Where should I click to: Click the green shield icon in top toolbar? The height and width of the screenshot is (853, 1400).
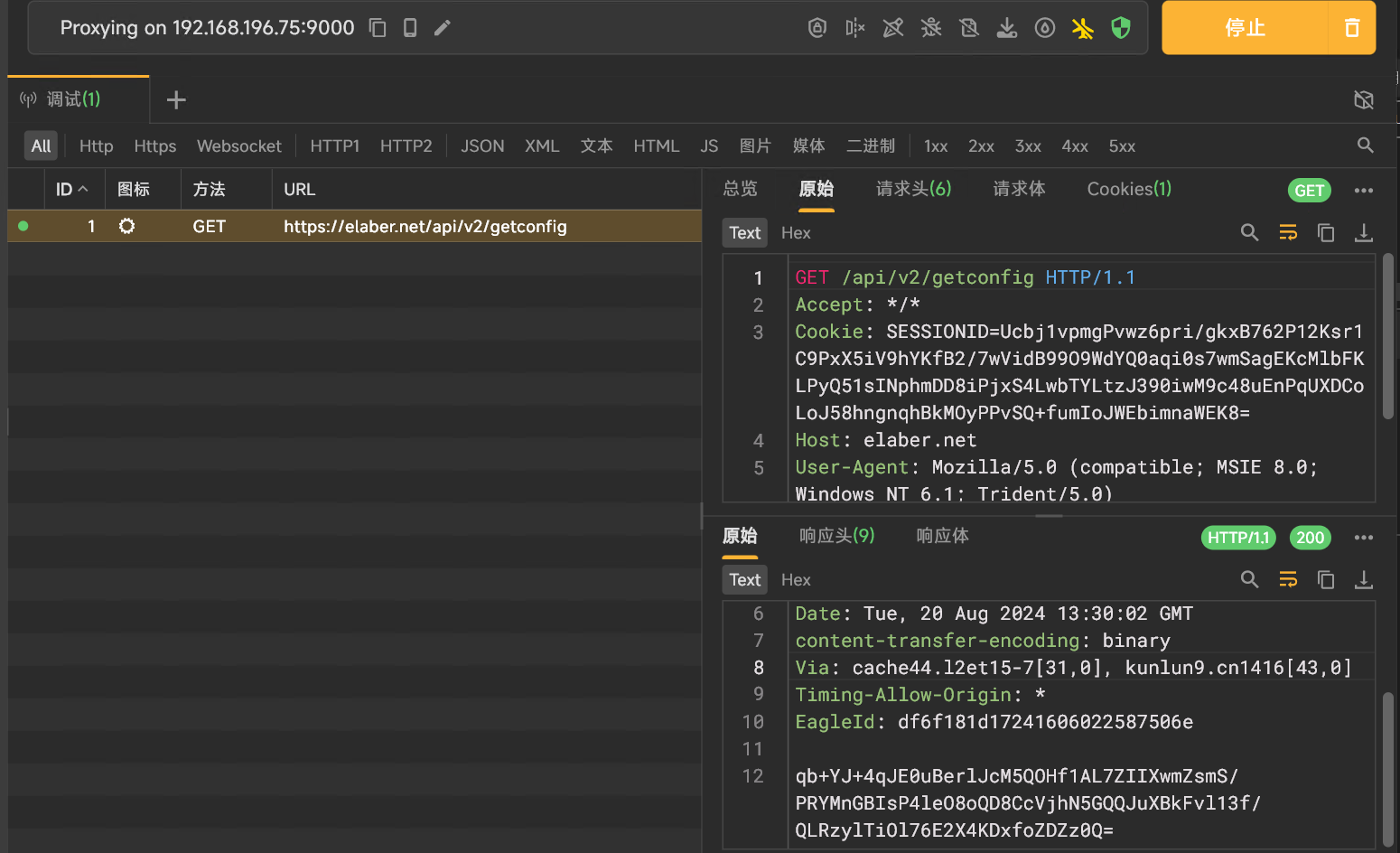pyautogui.click(x=1121, y=28)
